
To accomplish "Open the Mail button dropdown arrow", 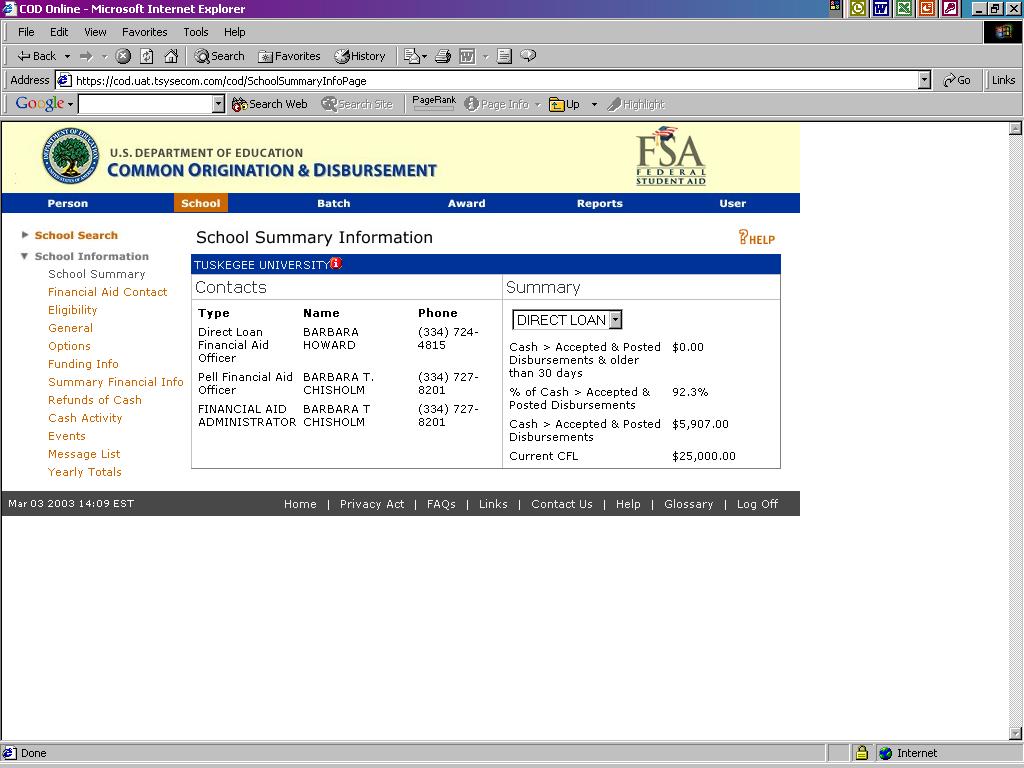I will pos(424,57).
